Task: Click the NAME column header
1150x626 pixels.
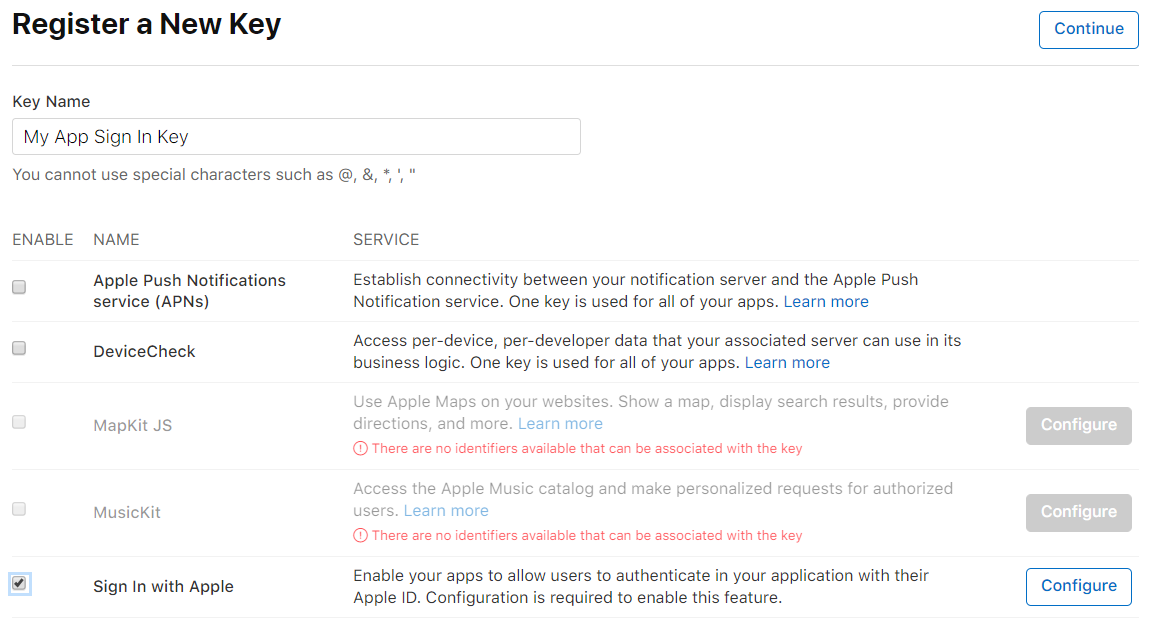Action: pyautogui.click(x=116, y=240)
